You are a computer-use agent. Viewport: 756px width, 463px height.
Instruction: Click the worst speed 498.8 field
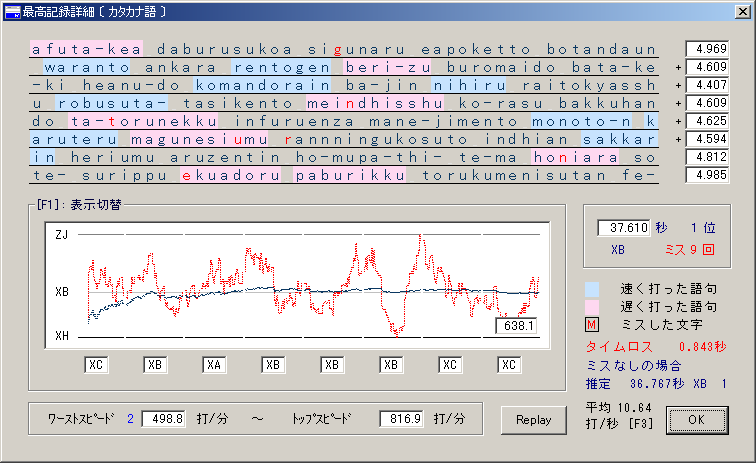pos(163,419)
